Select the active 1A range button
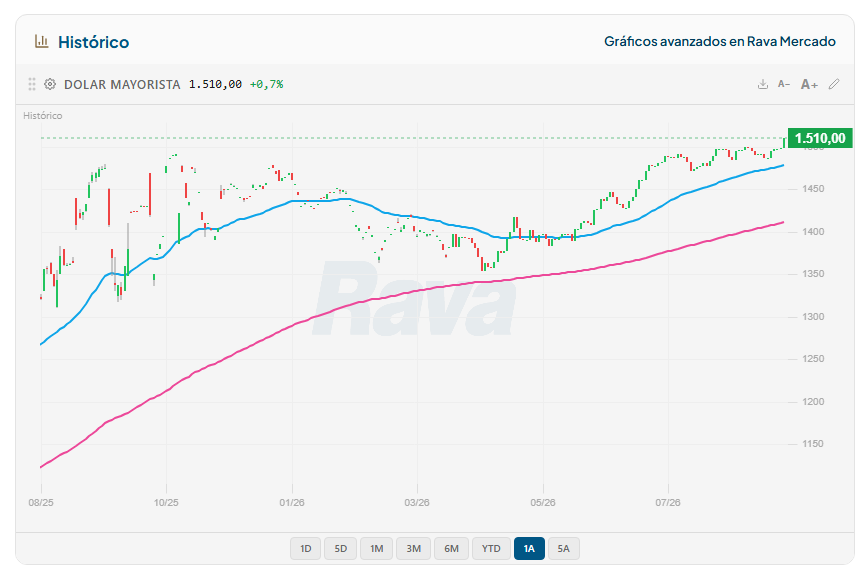This screenshot has height=584, width=868. [x=529, y=549]
